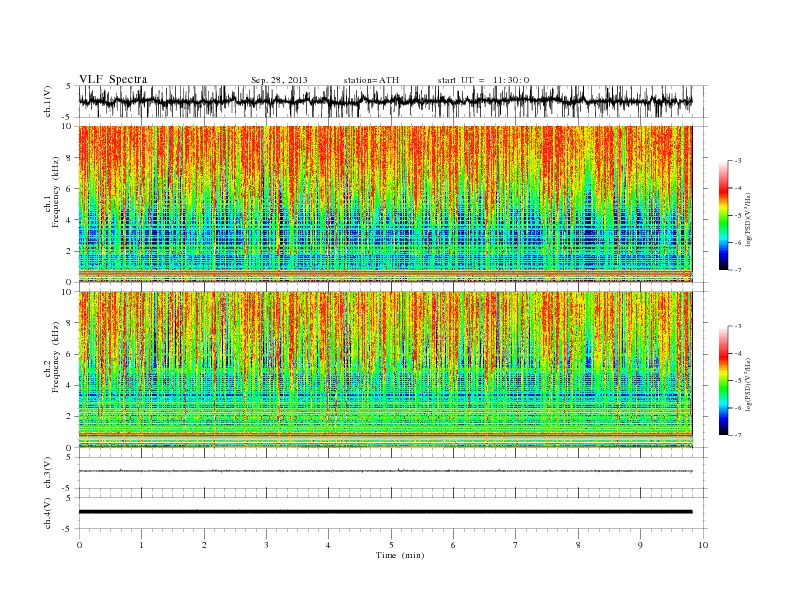The image size is (792, 612).
Task: Click the ch.1 voltage waveform trace
Action: click(385, 101)
